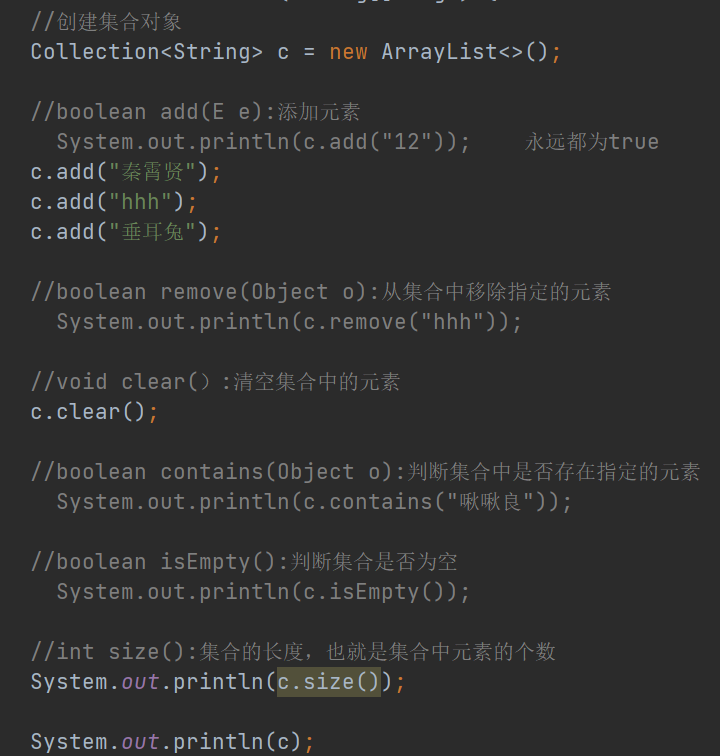The image size is (720, 756).
Task: Click the void clear() comment line
Action: [215, 382]
